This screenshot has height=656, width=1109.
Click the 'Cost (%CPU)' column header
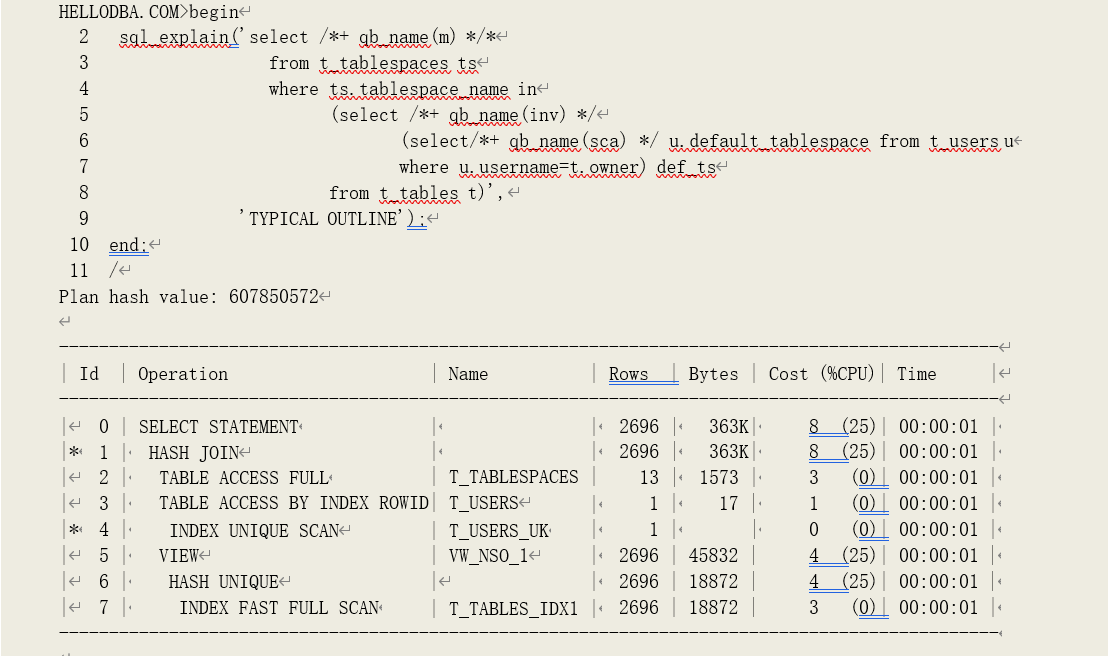(x=822, y=375)
